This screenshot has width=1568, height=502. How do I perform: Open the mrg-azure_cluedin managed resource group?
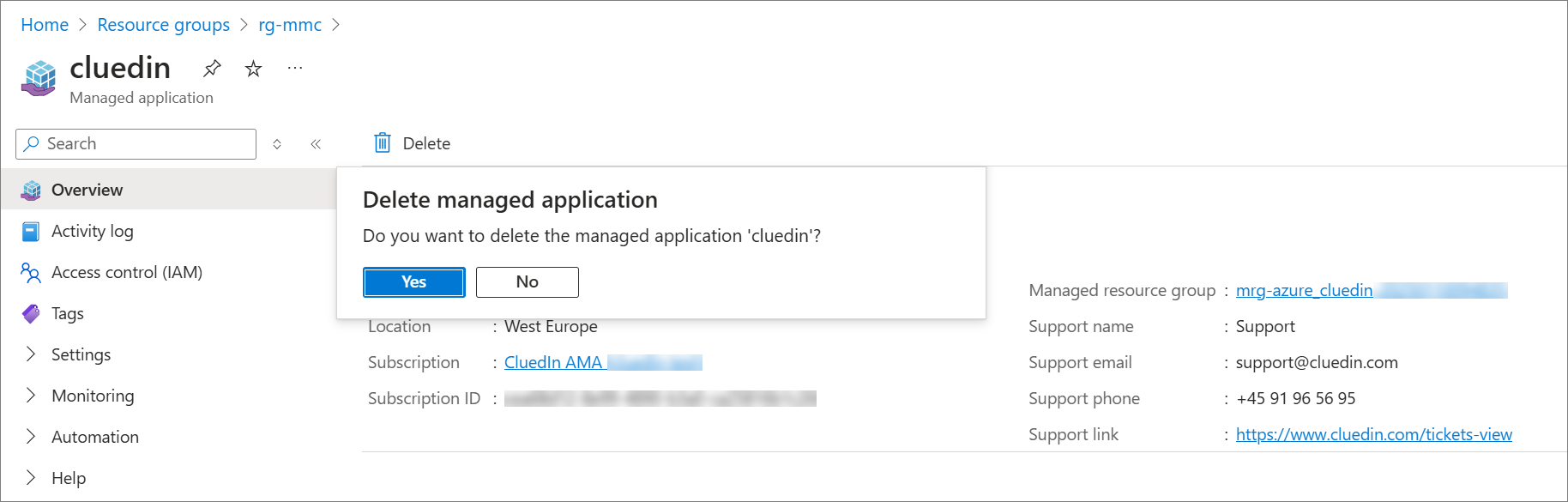(x=1371, y=291)
